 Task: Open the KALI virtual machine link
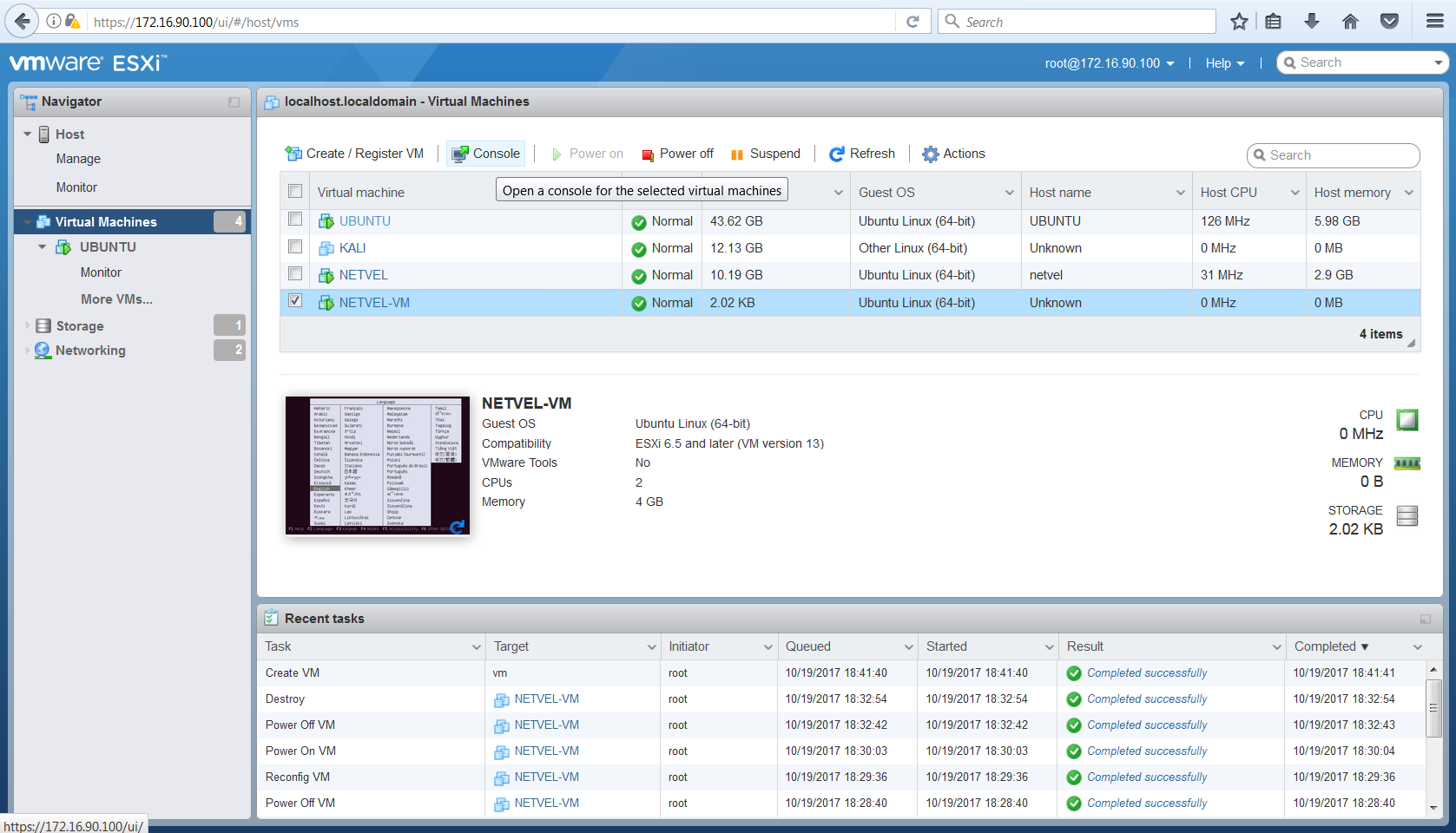[x=352, y=248]
